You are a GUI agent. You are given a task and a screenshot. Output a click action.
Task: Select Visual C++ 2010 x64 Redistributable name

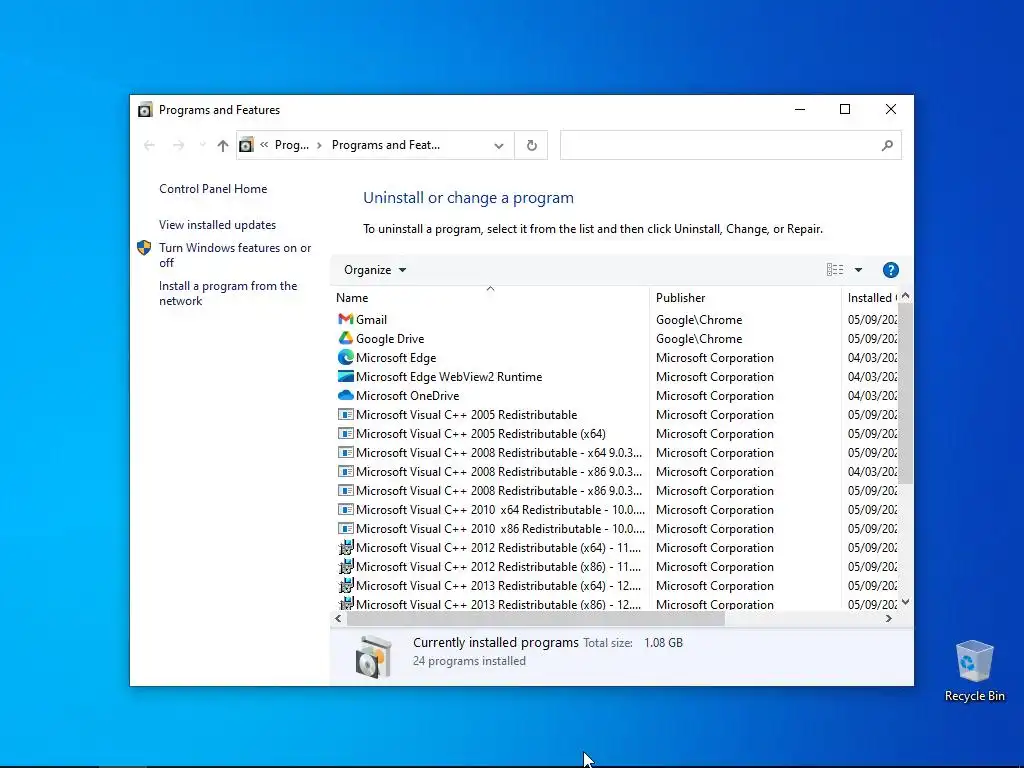(x=500, y=509)
